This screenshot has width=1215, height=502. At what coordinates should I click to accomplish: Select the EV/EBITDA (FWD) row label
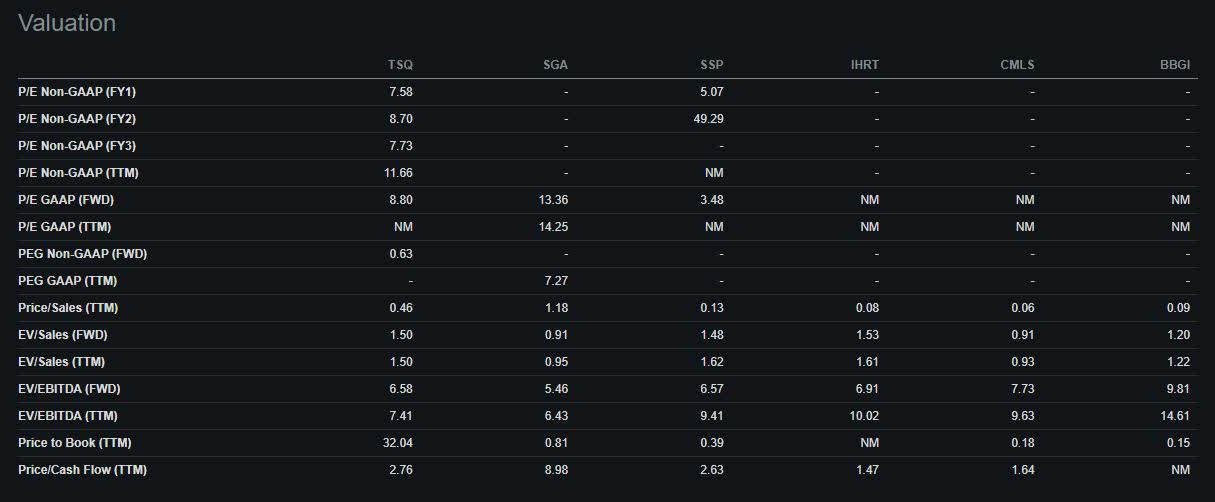pyautogui.click(x=69, y=389)
